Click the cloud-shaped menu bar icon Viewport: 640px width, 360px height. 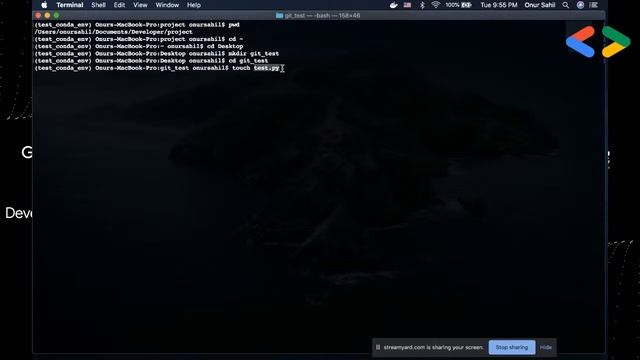tap(393, 5)
